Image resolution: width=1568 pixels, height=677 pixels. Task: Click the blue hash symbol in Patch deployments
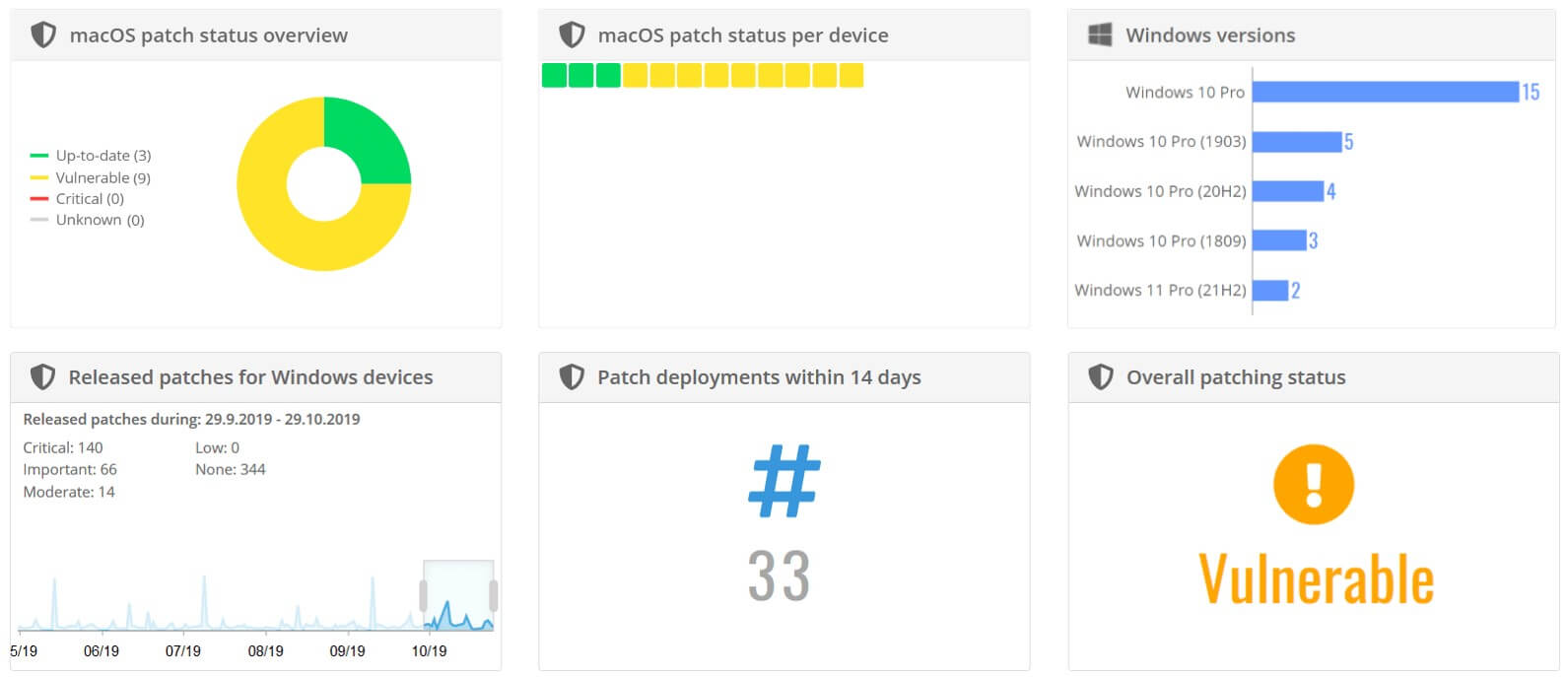click(x=784, y=481)
